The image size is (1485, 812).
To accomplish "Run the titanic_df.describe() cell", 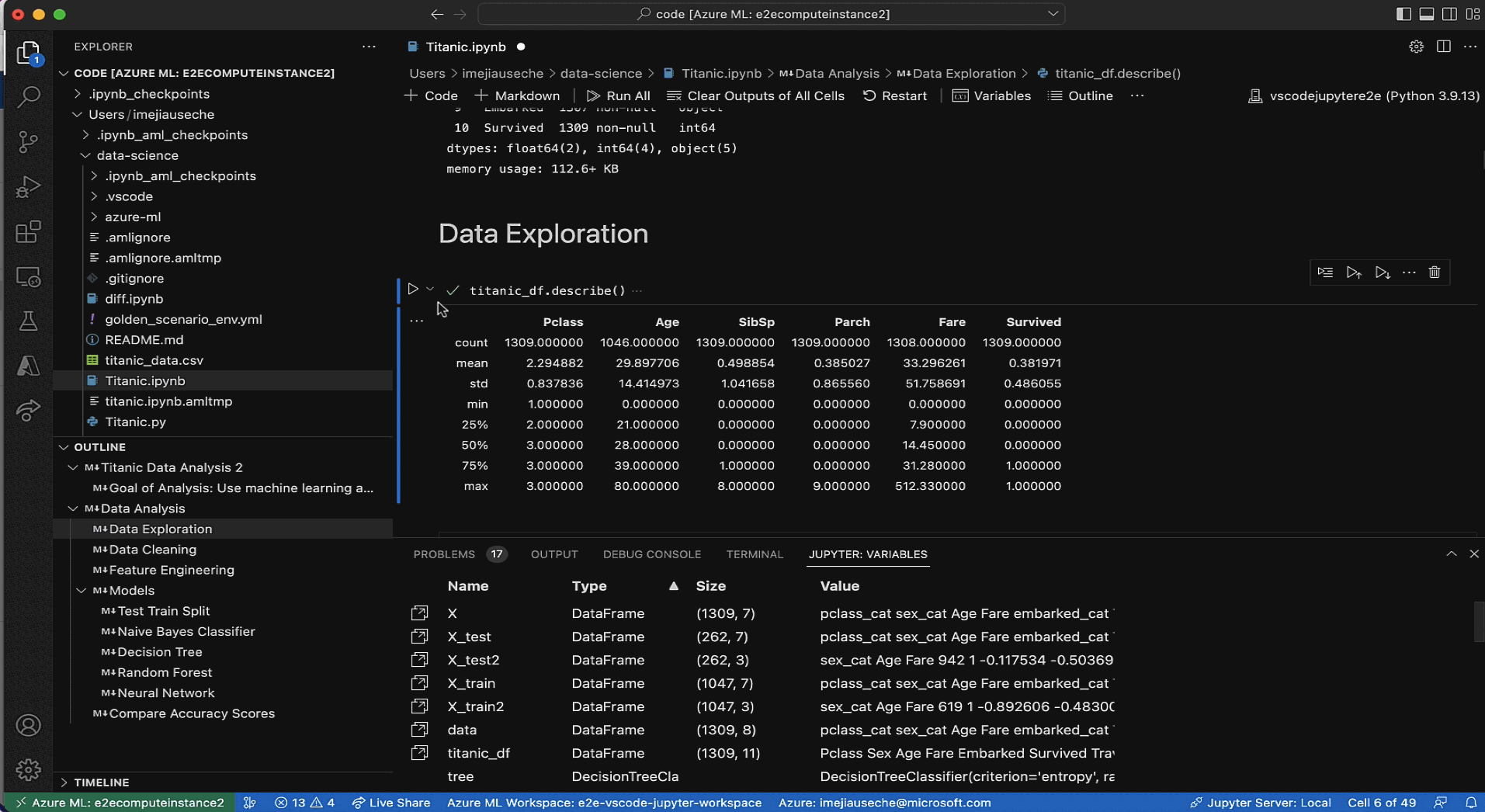I will (413, 290).
